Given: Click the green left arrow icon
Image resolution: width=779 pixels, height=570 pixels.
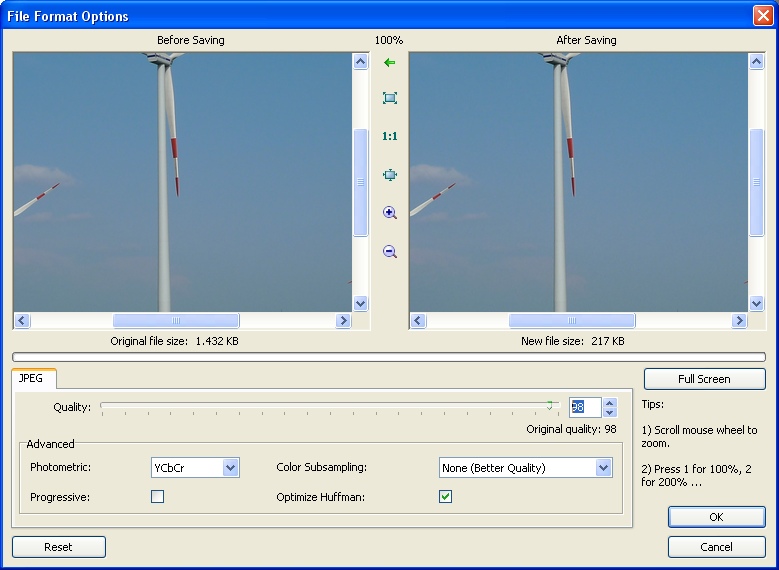Looking at the screenshot, I should pyautogui.click(x=390, y=63).
